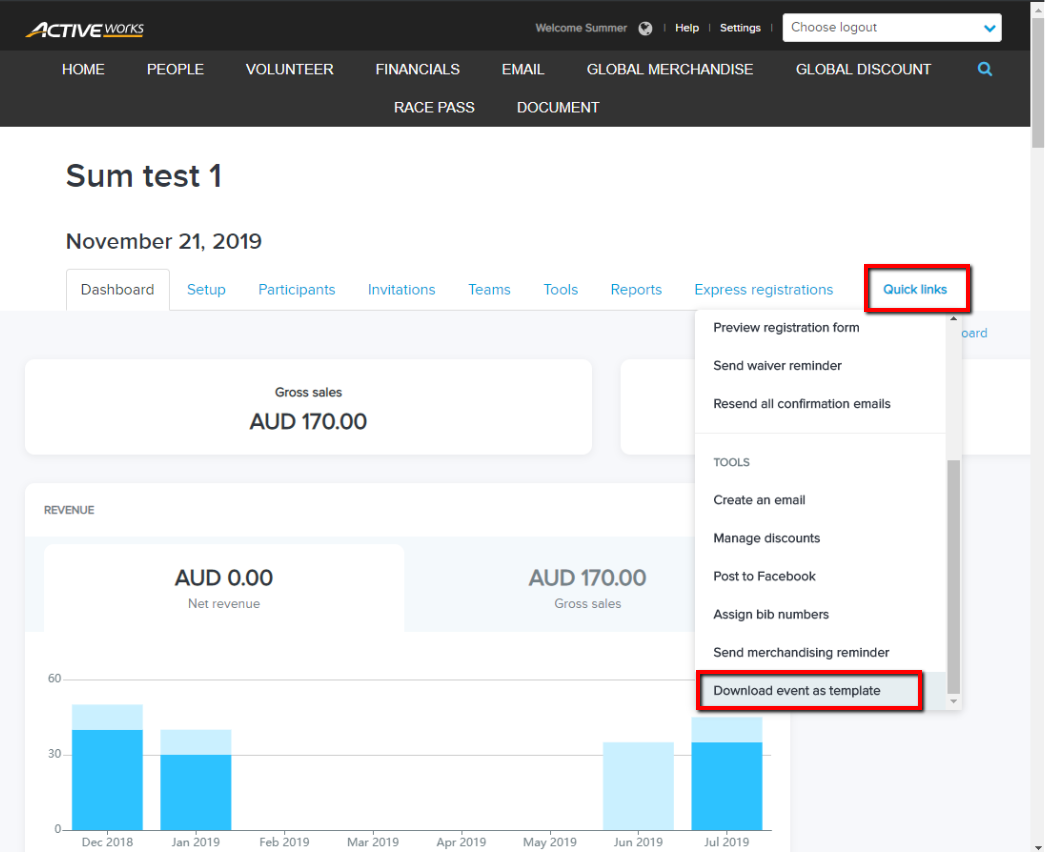Open the FINANCIALS menu
The image size is (1047, 854).
(x=417, y=69)
